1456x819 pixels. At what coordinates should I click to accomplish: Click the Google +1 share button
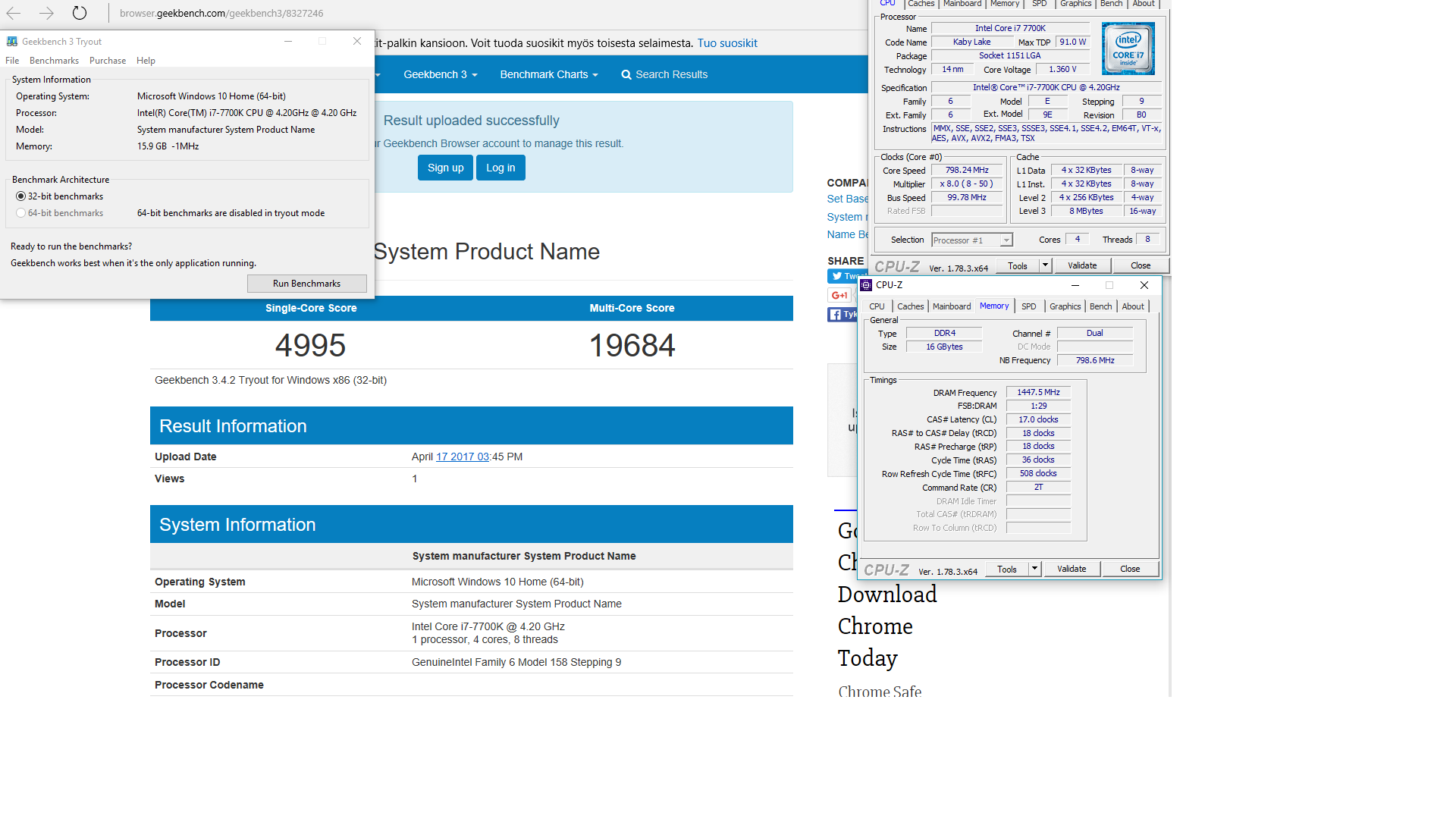[x=839, y=295]
